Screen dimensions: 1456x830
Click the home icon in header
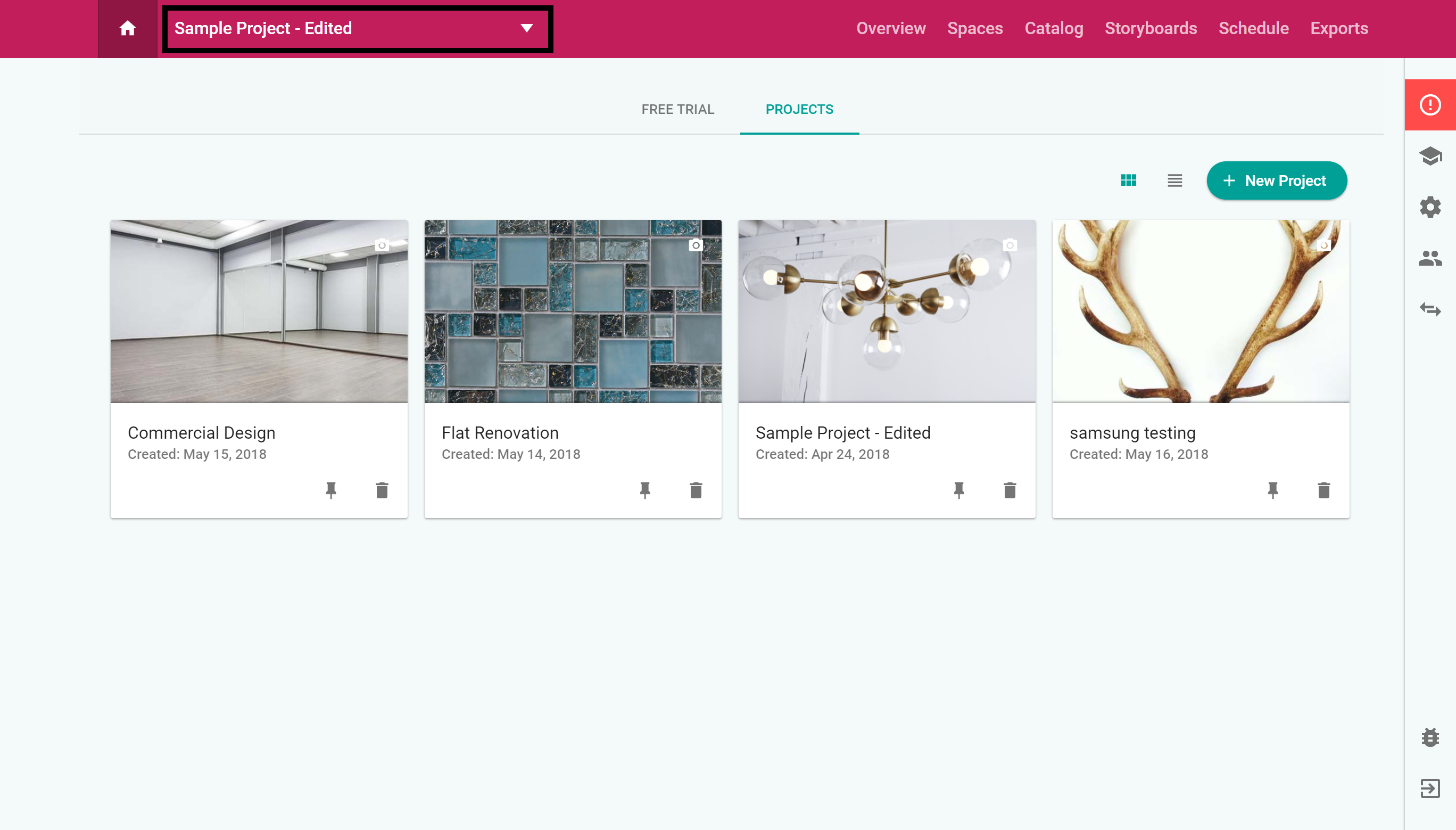(x=128, y=29)
